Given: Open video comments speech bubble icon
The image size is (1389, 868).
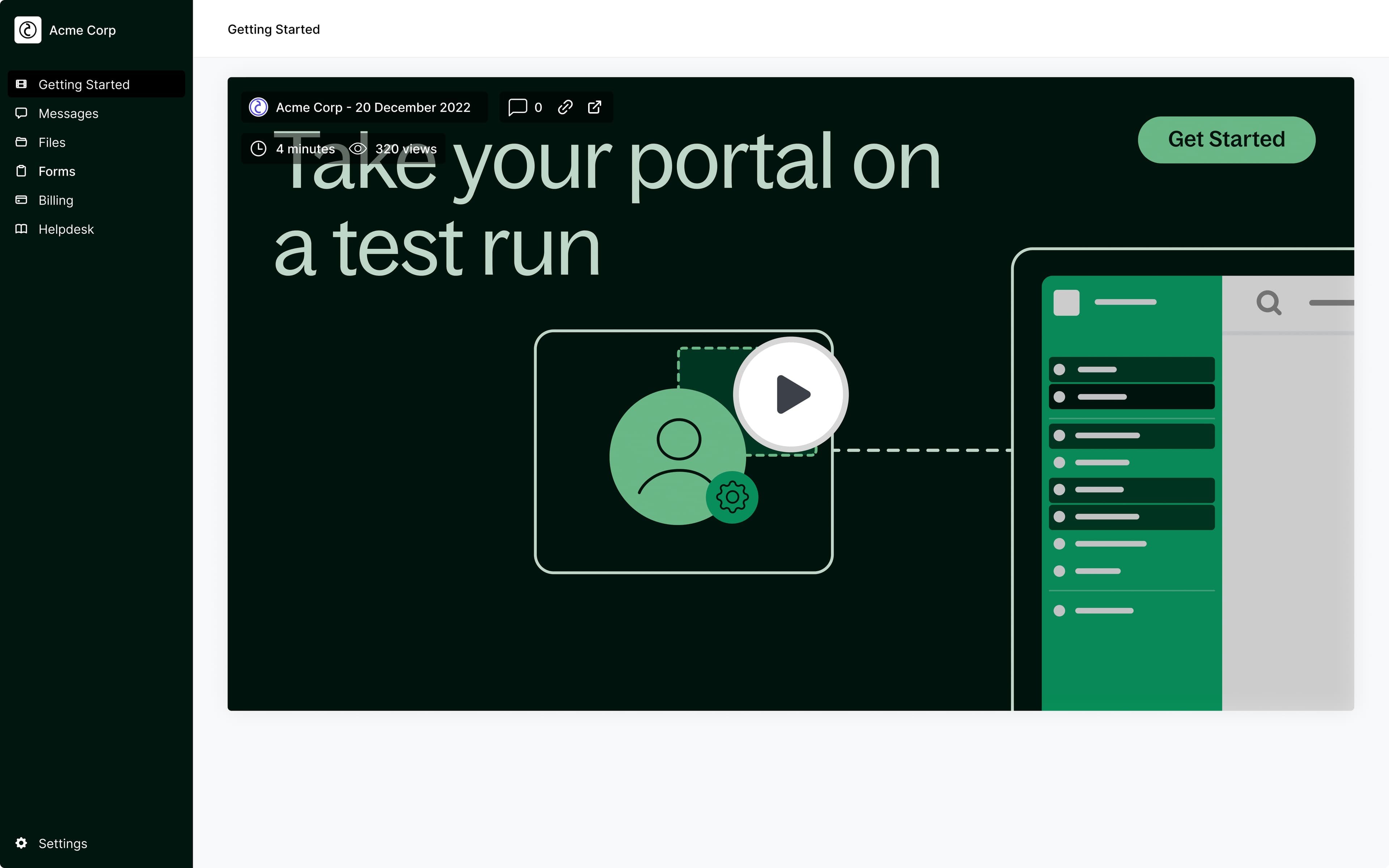Looking at the screenshot, I should pyautogui.click(x=518, y=107).
